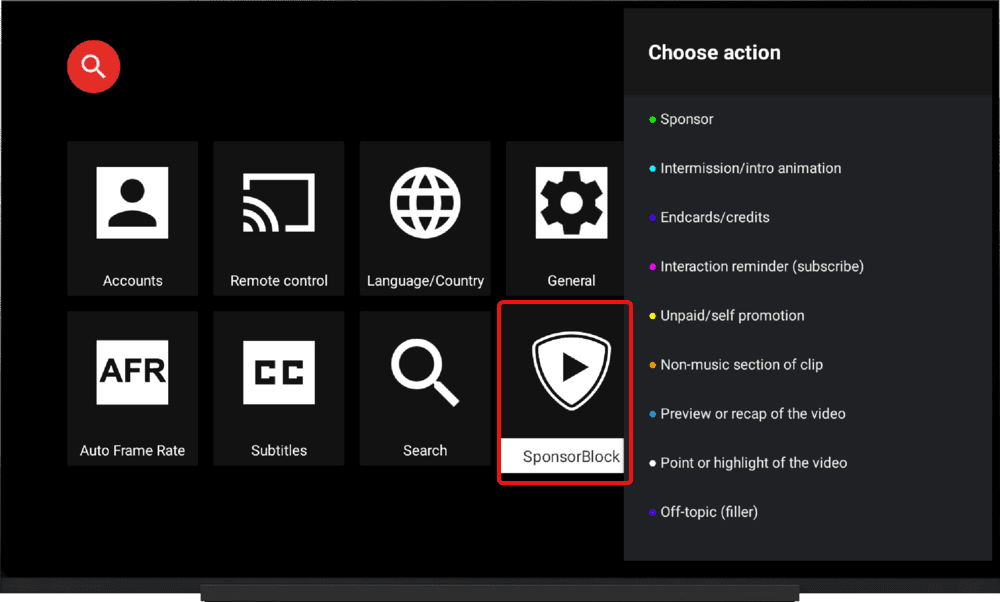Select the Sponsor action
This screenshot has width=1000, height=602.
click(807, 119)
